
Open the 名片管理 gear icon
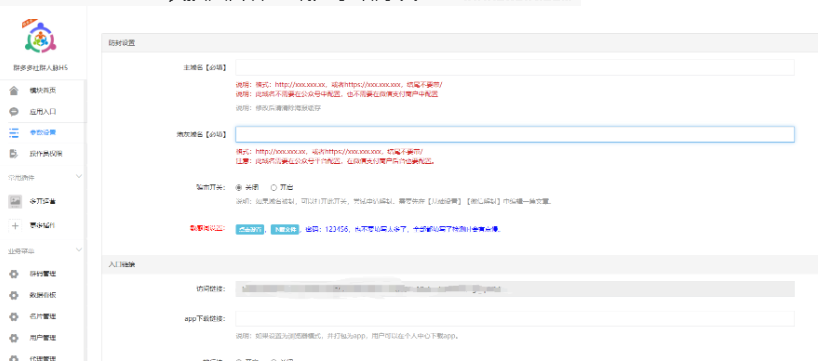click(14, 317)
